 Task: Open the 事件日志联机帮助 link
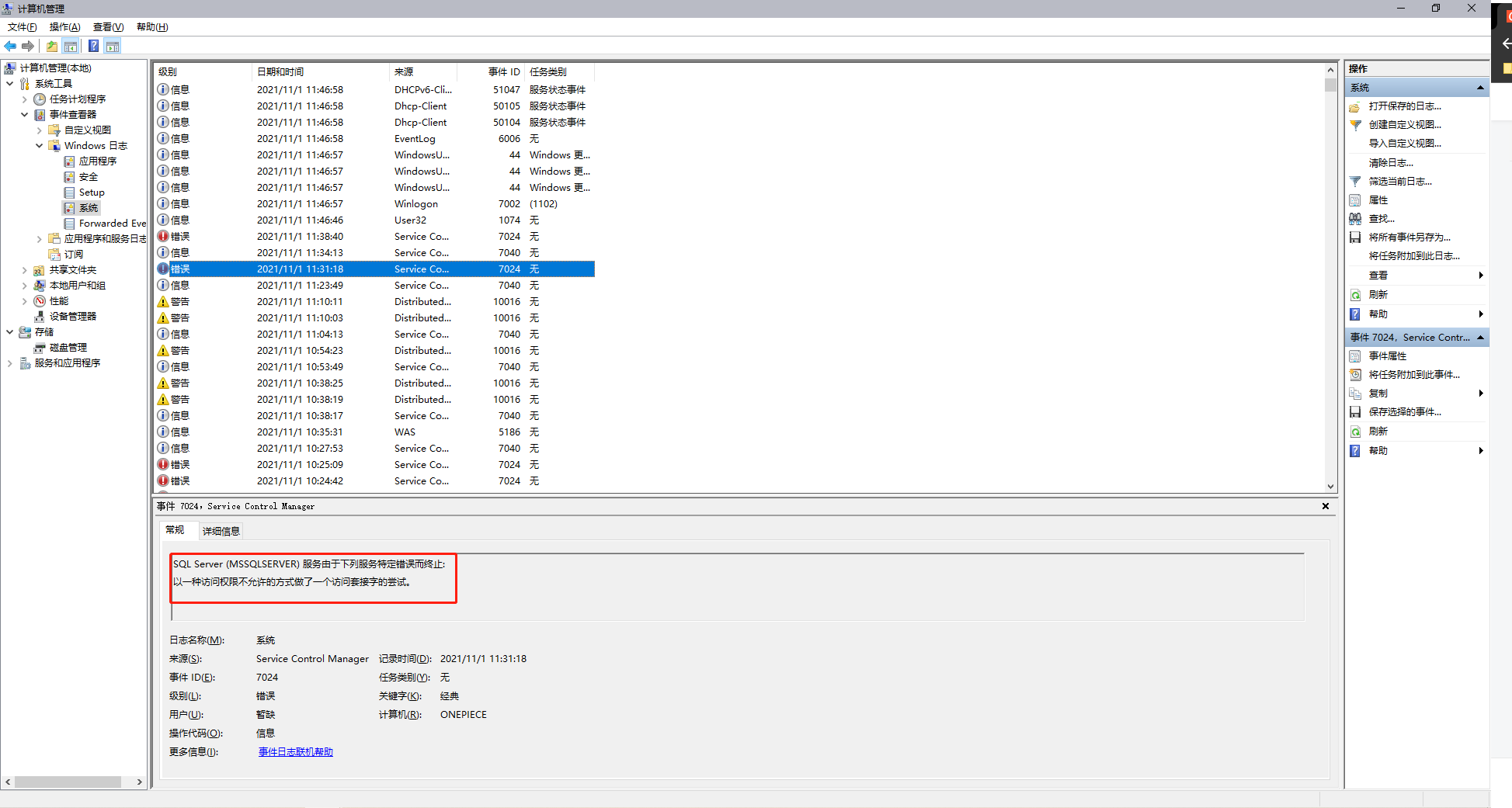coord(295,751)
